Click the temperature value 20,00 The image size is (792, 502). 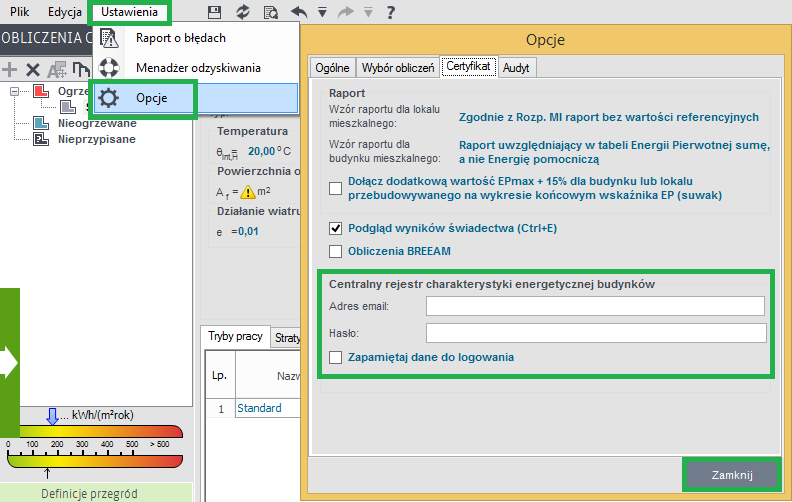pyautogui.click(x=262, y=152)
